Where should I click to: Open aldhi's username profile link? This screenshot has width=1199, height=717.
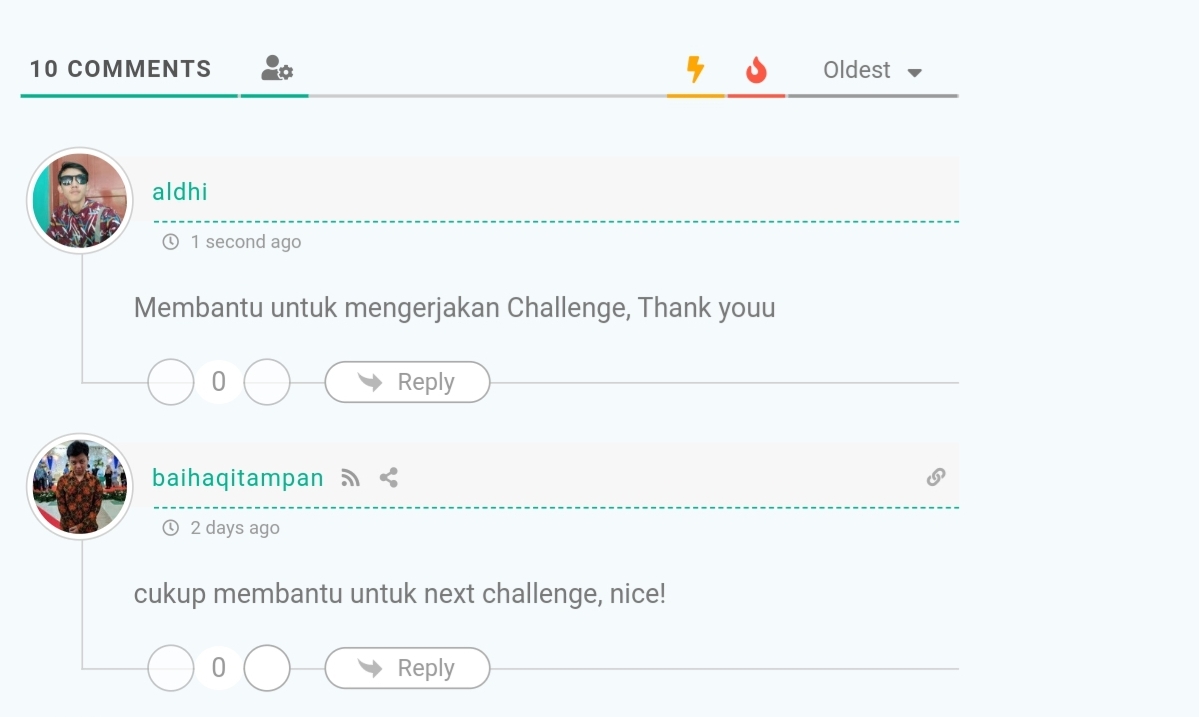pos(180,191)
